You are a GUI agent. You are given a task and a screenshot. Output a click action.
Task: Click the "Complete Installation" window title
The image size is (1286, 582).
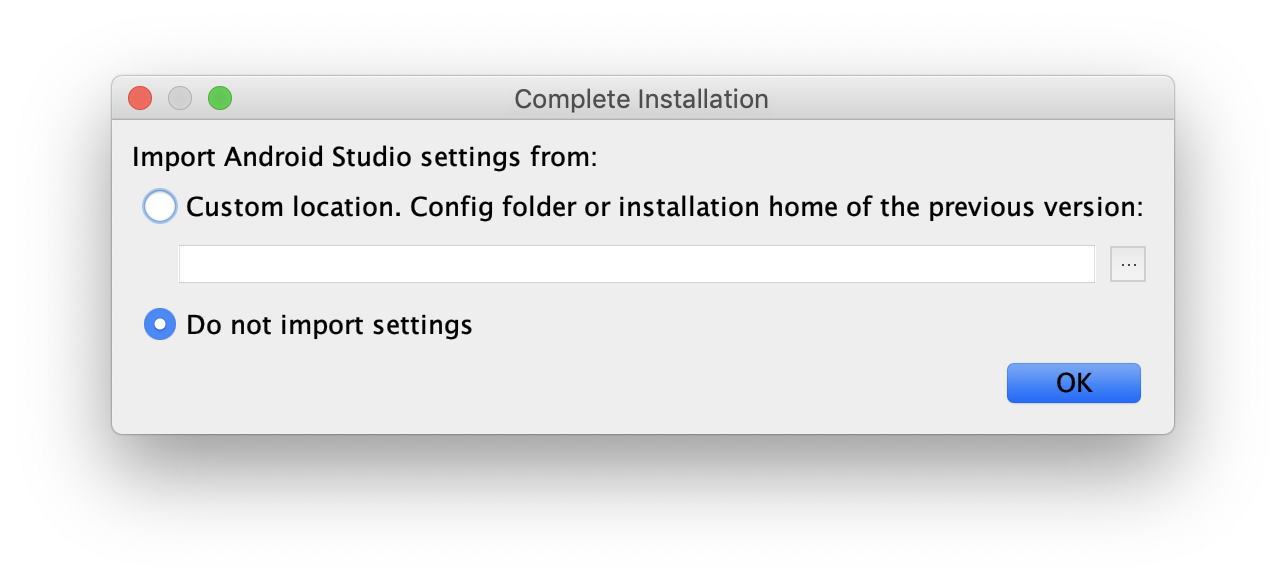[641, 99]
